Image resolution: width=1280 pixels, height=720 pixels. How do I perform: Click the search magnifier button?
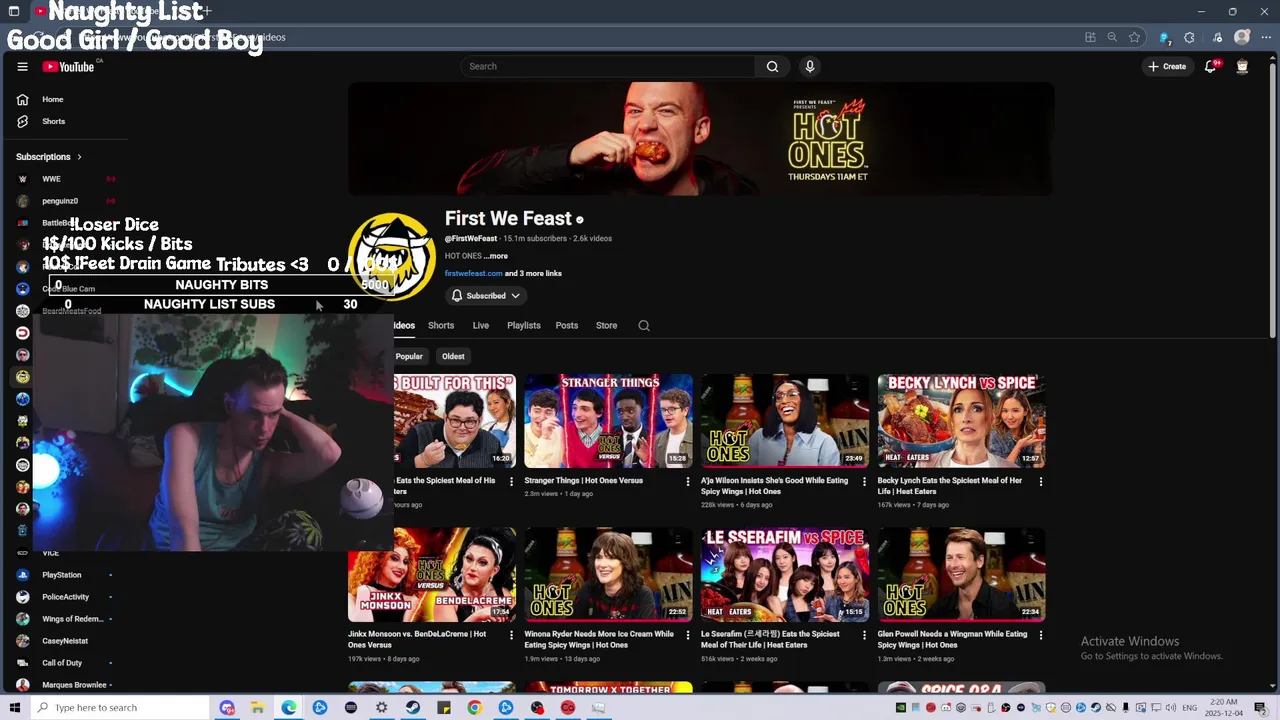pos(772,66)
